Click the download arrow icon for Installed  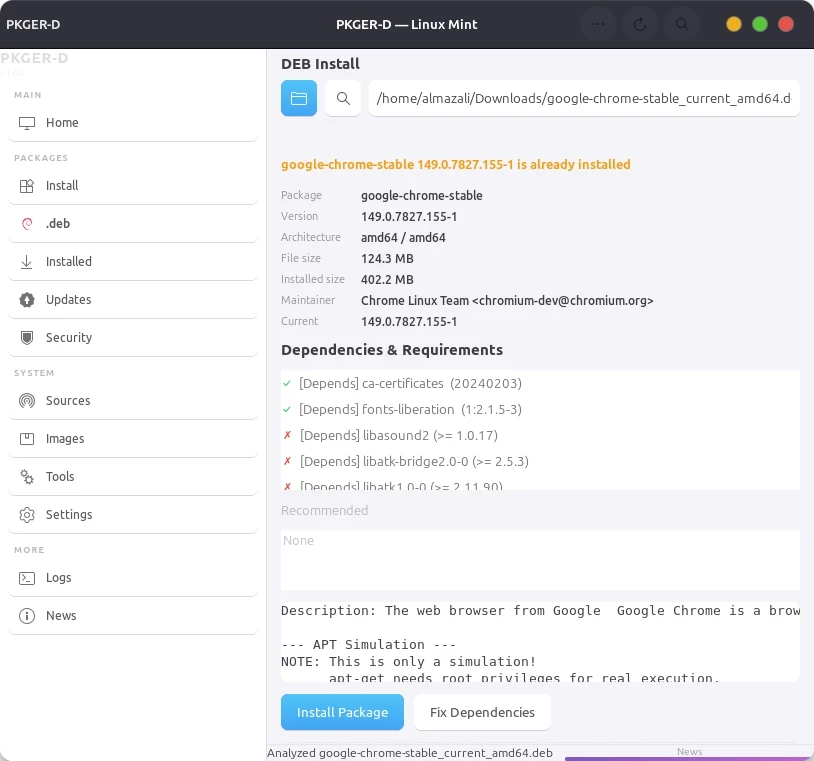[x=26, y=262]
